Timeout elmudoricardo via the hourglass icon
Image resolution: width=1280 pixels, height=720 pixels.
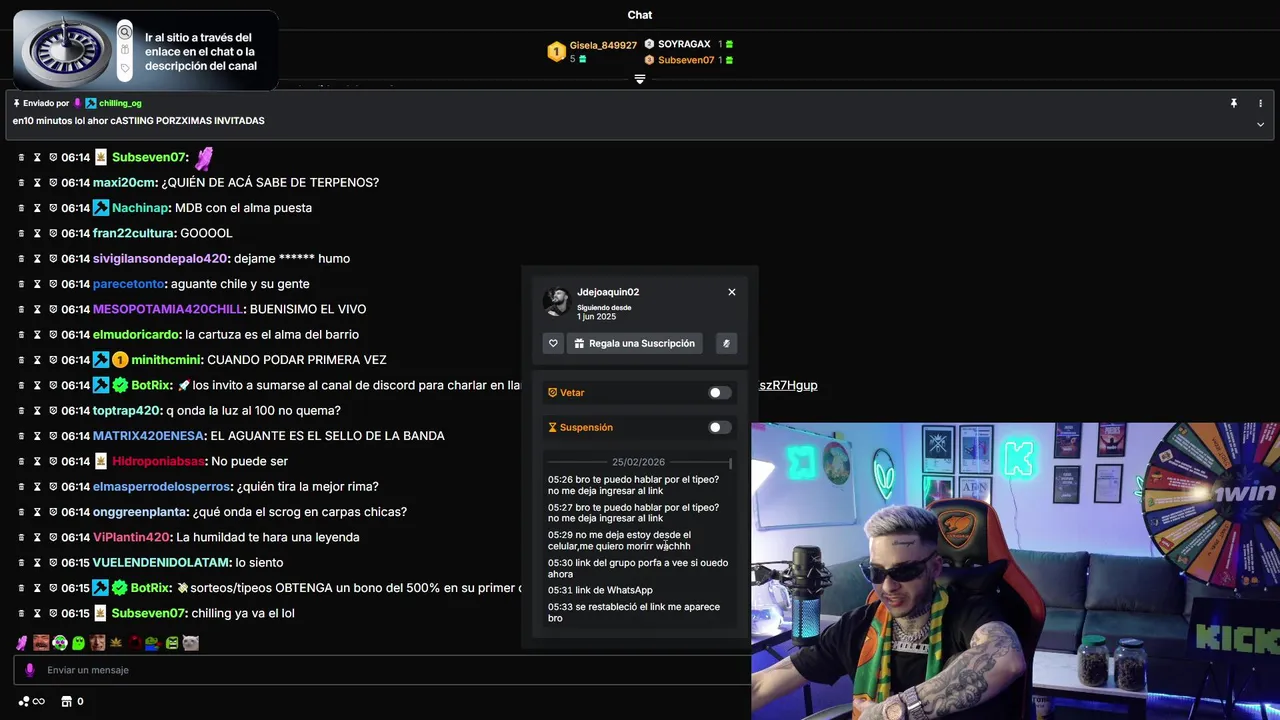pyautogui.click(x=37, y=335)
